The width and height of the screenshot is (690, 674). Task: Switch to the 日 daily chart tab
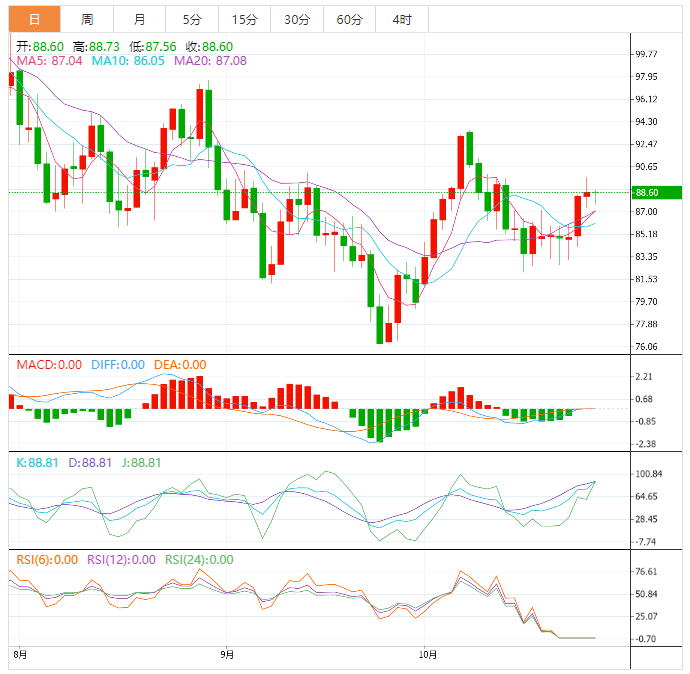click(x=35, y=20)
